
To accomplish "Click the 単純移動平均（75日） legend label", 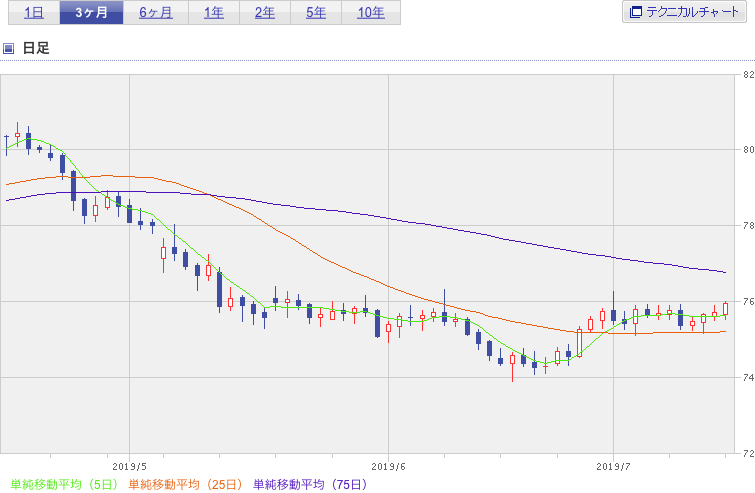I will click(310, 484).
